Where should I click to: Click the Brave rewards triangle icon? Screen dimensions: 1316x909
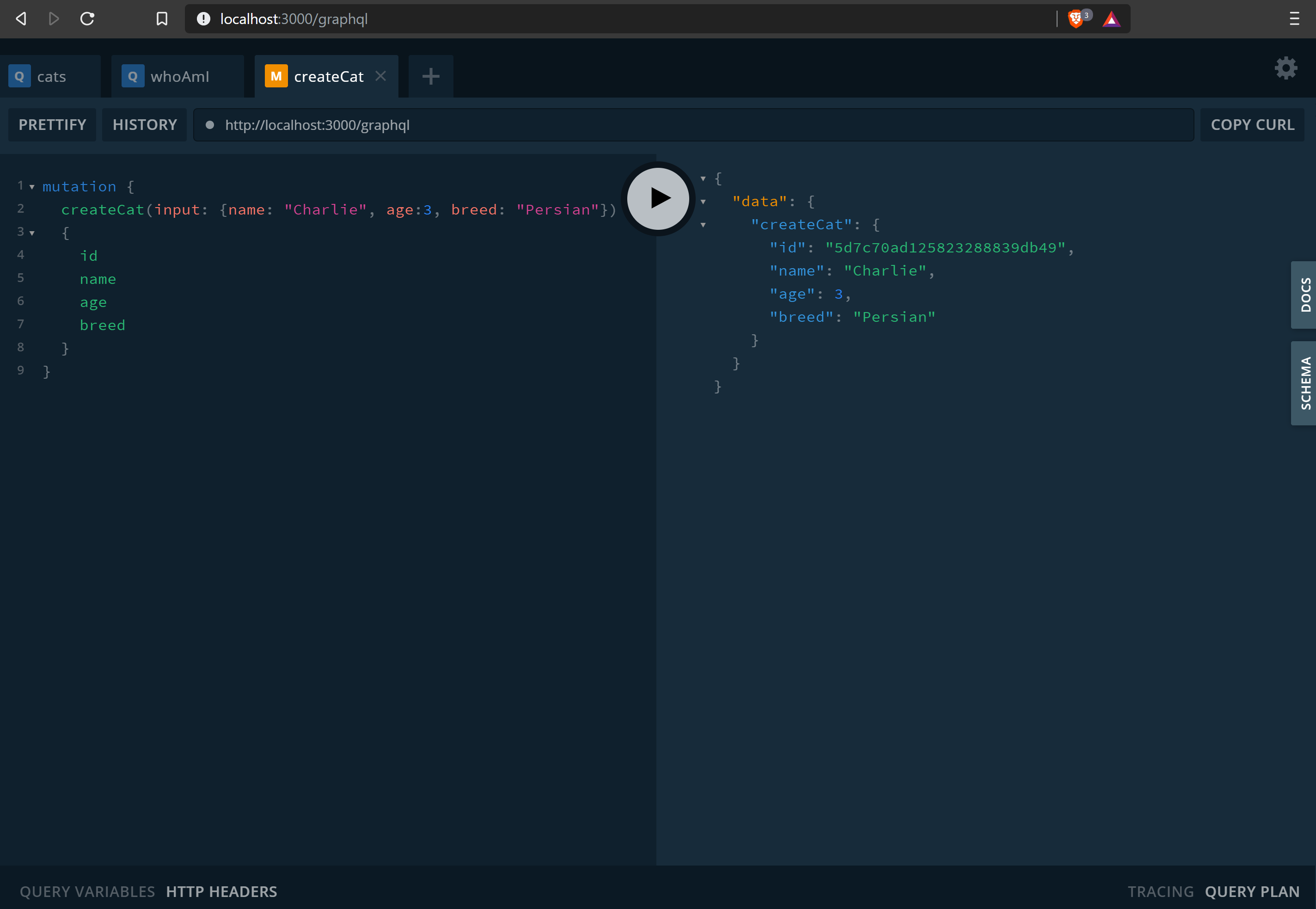[1111, 19]
